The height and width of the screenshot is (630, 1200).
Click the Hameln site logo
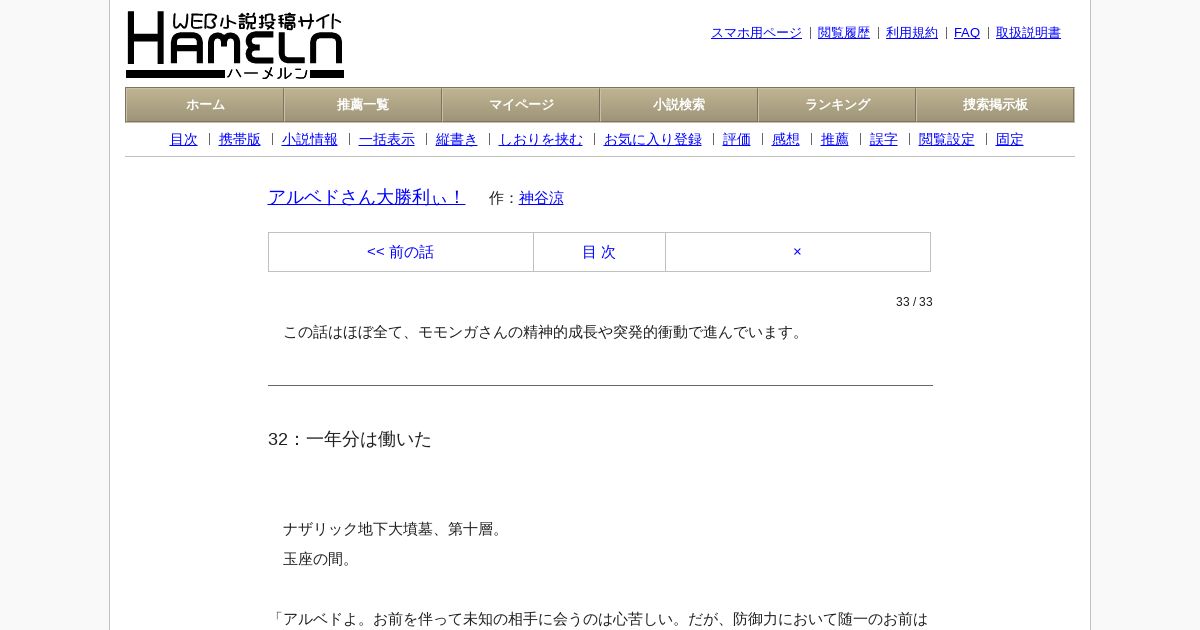point(235,45)
